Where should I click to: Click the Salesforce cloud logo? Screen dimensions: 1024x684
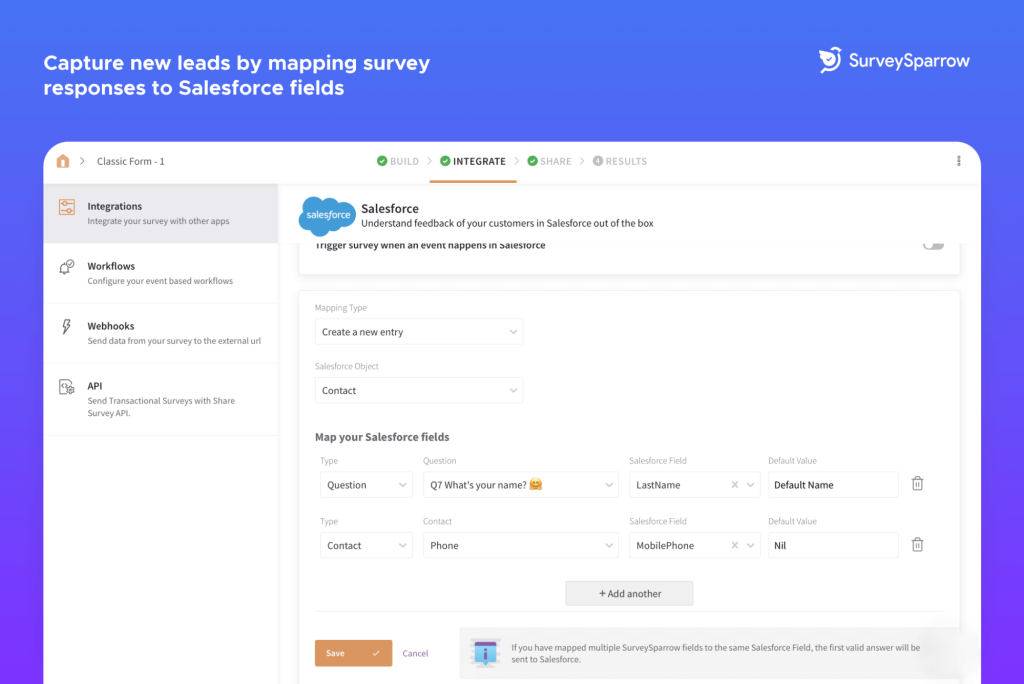pyautogui.click(x=327, y=215)
